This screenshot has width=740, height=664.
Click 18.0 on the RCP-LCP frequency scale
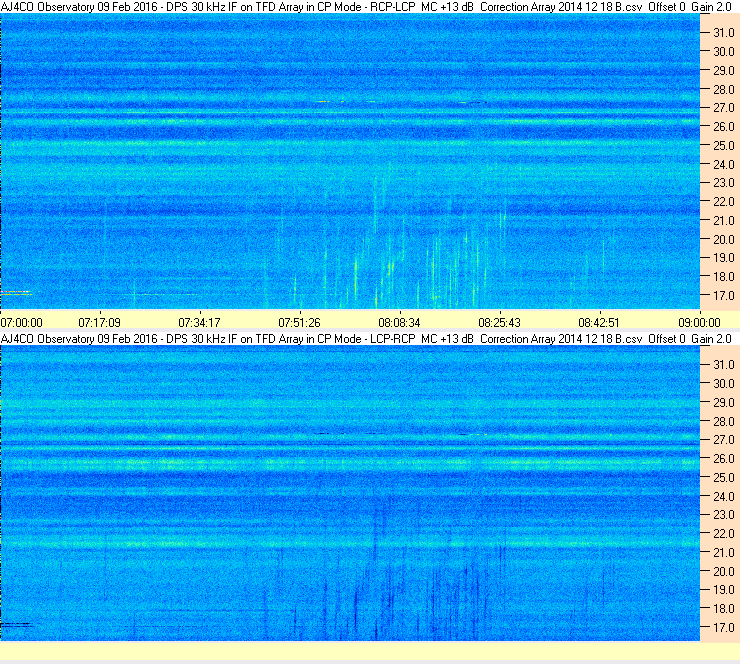click(x=724, y=277)
